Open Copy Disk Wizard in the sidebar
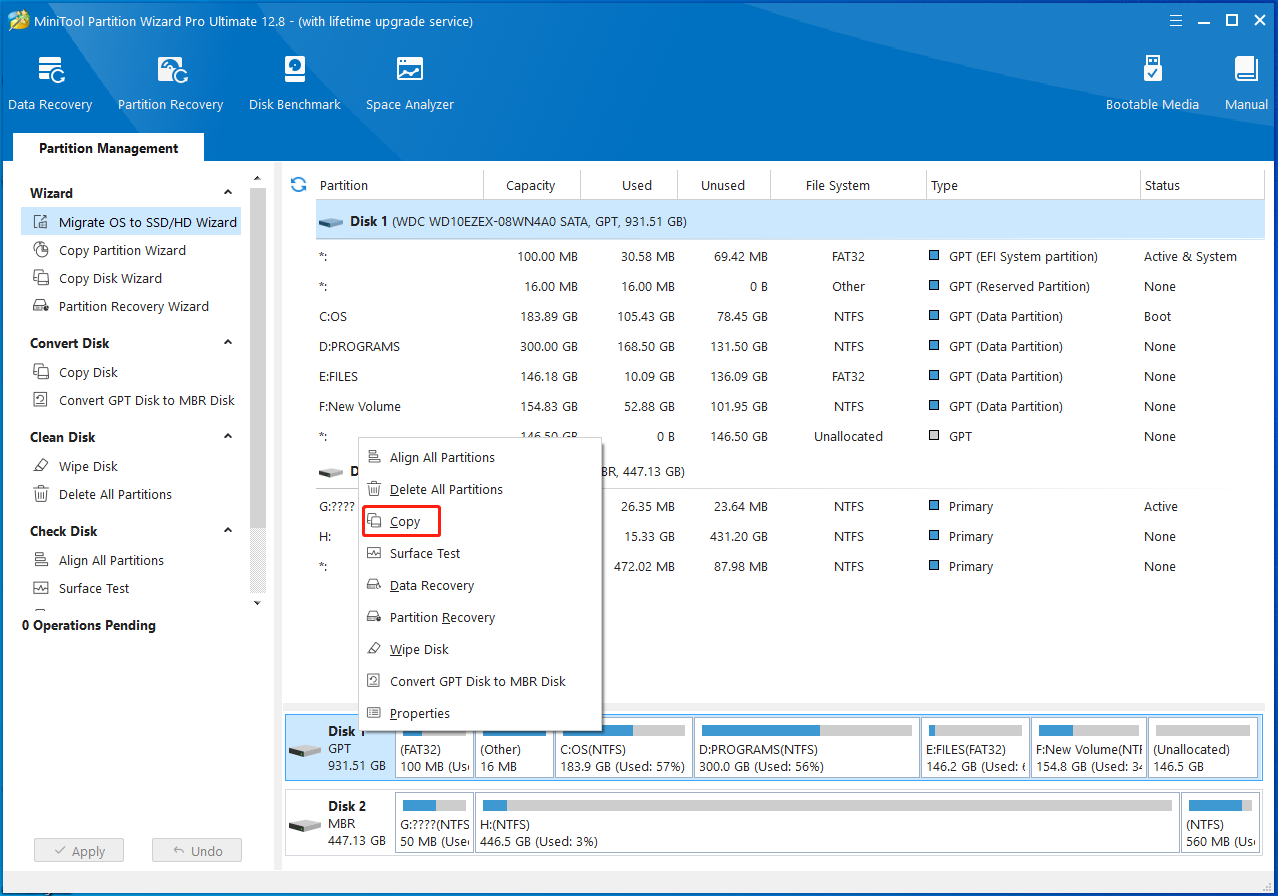This screenshot has width=1278, height=896. tap(110, 278)
